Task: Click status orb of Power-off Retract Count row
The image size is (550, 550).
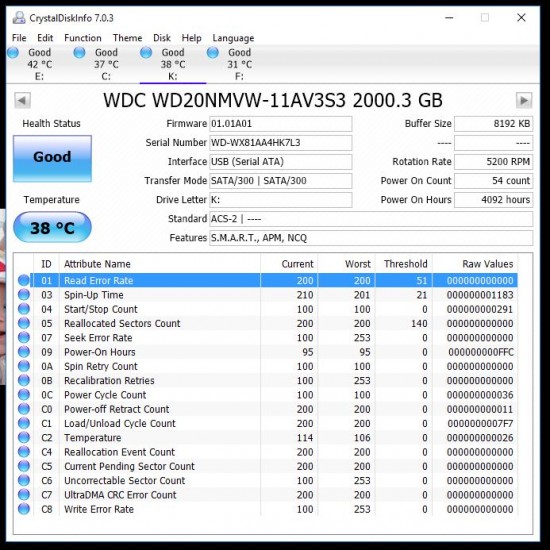Action: click(24, 409)
